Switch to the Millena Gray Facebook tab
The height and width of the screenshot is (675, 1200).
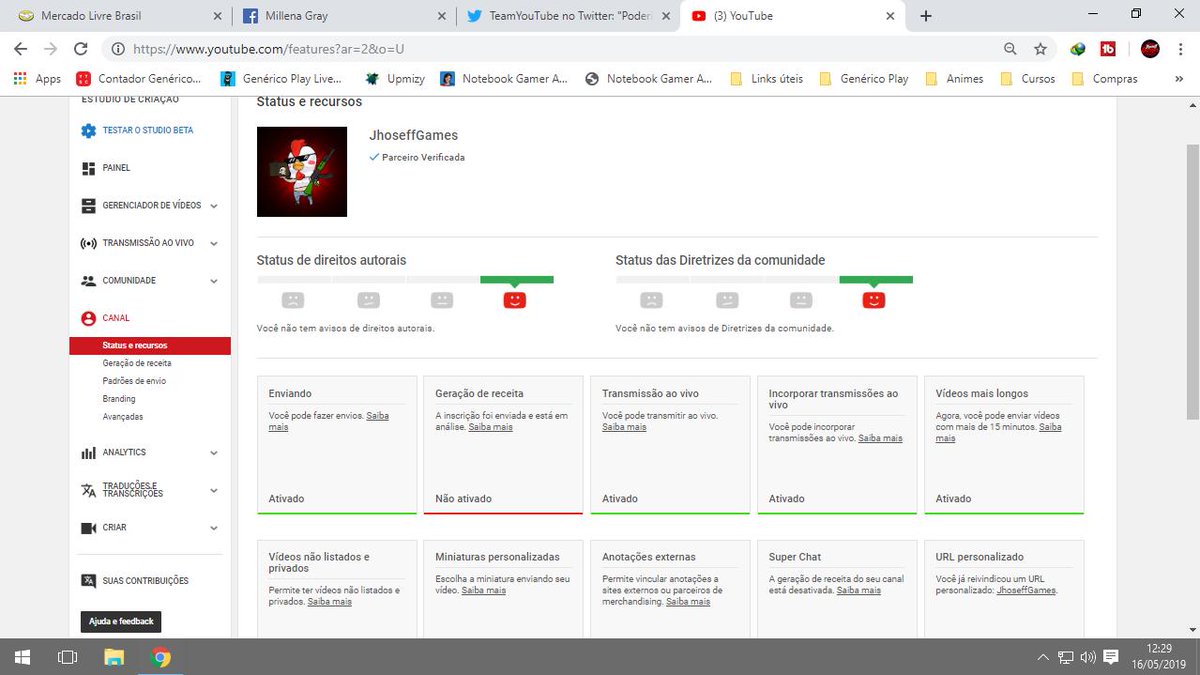(342, 16)
